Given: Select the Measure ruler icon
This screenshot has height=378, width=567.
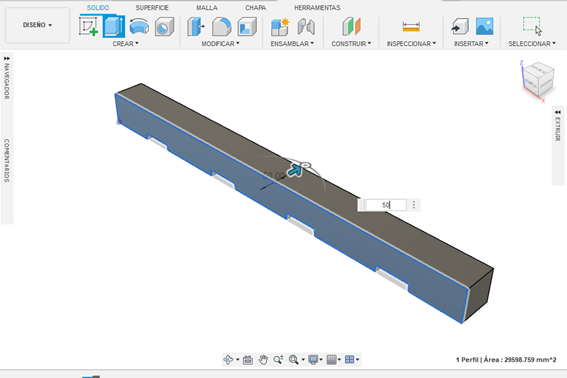Looking at the screenshot, I should point(411,27).
